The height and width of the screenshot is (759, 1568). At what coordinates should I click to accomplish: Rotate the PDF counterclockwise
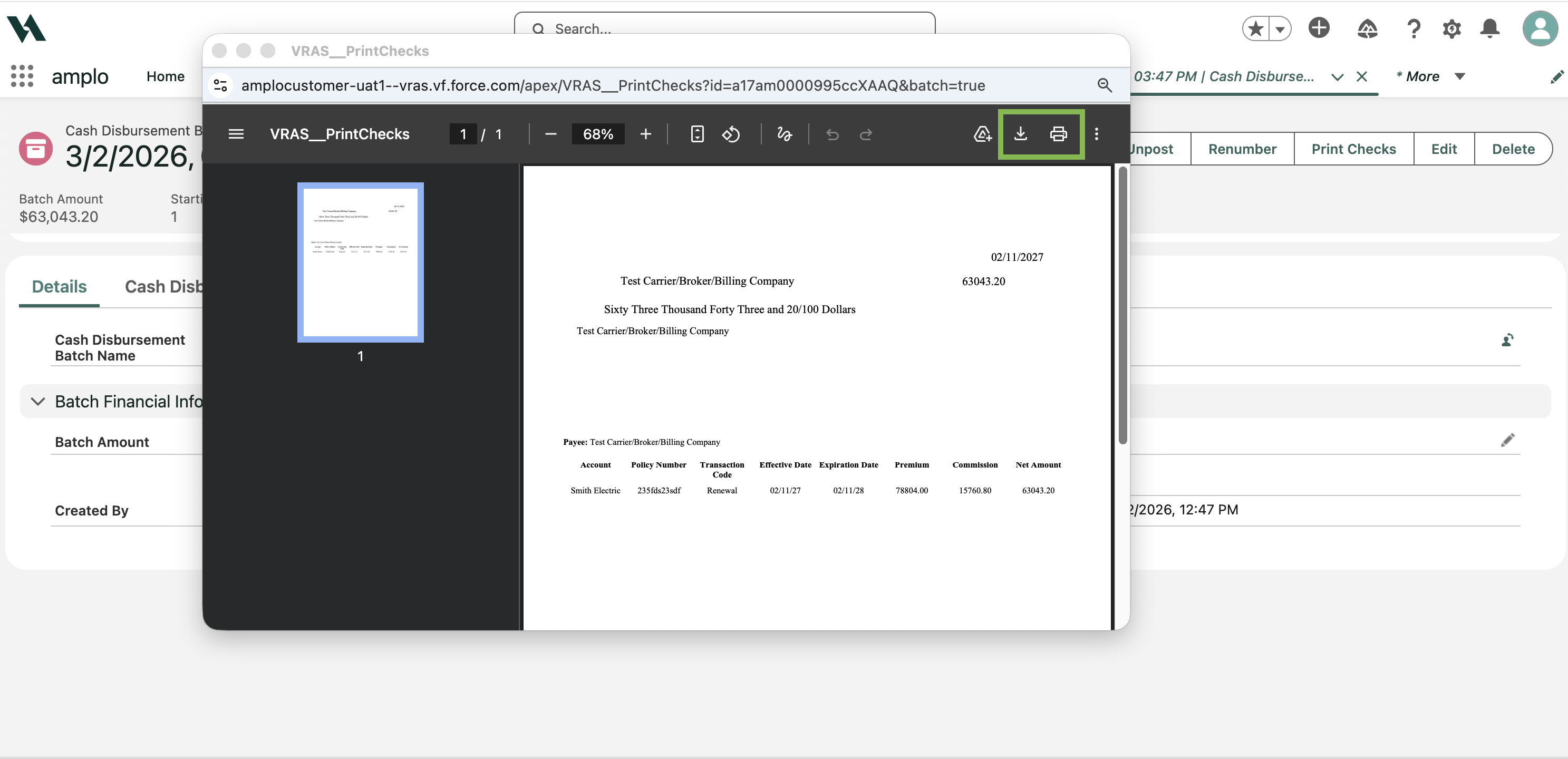[x=730, y=134]
